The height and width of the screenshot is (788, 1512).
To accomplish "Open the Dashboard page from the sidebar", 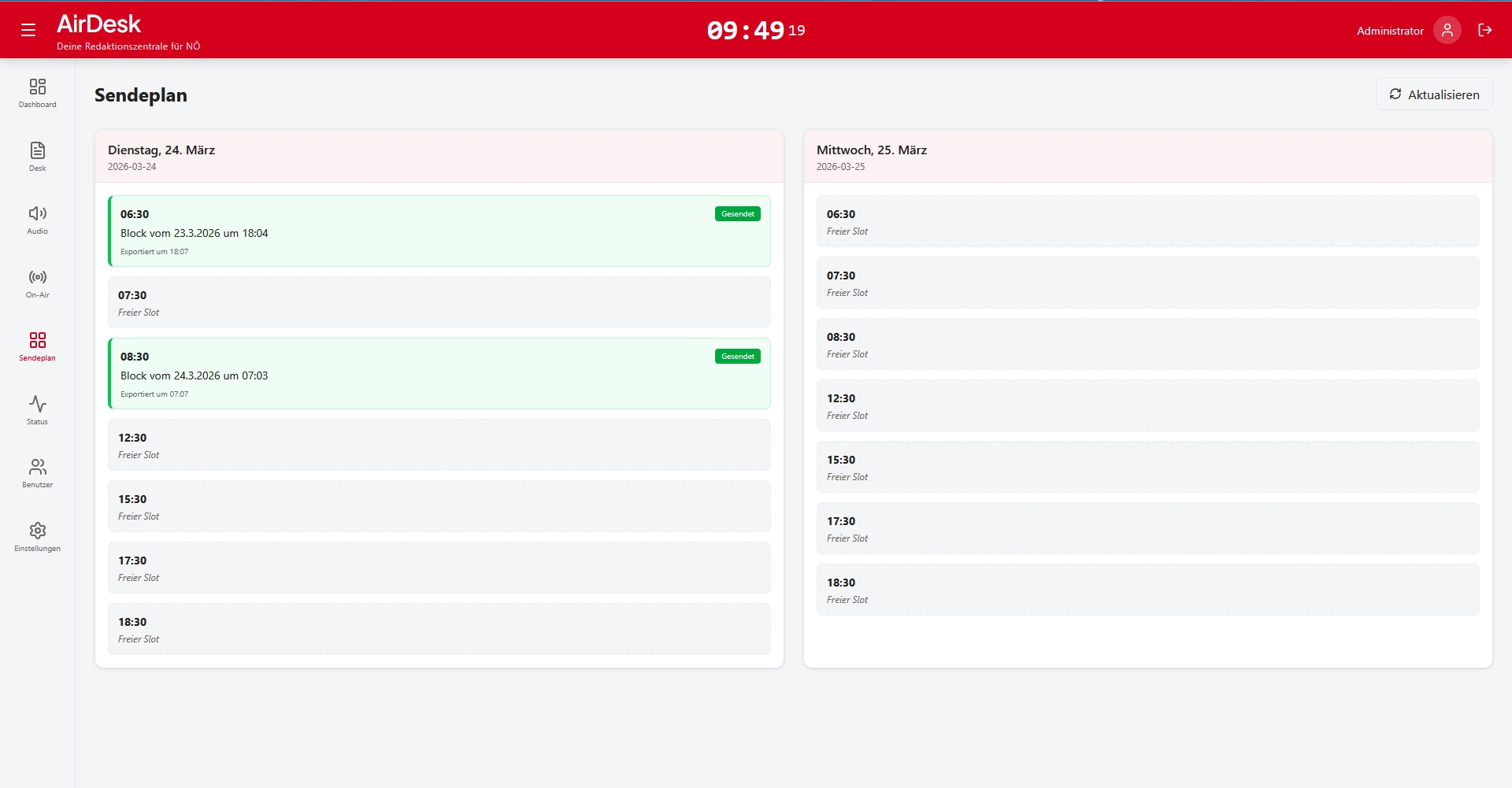I will 37,93.
